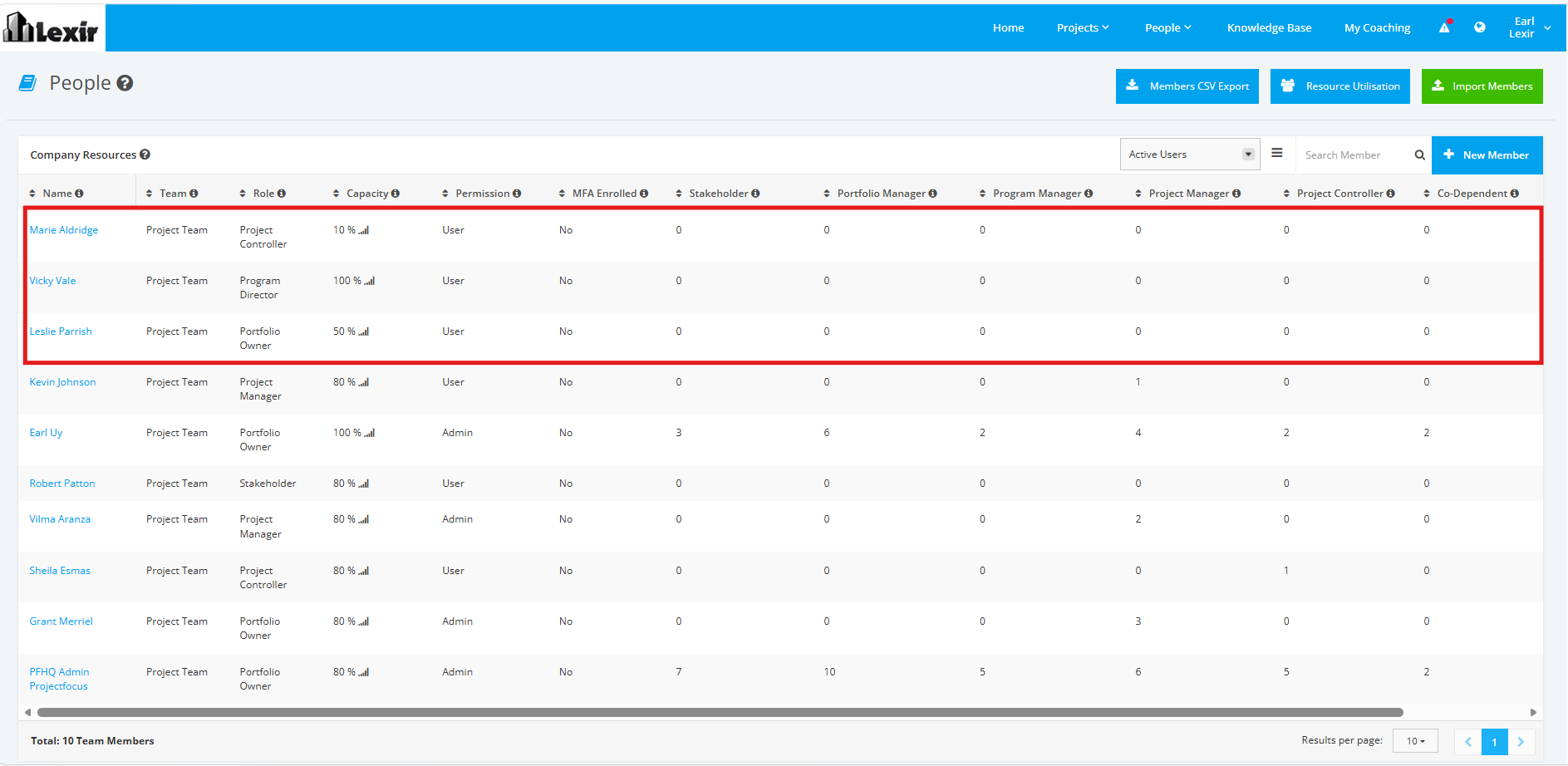Click the globe icon in header
Image resolution: width=1568 pixels, height=766 pixels.
point(1480,27)
